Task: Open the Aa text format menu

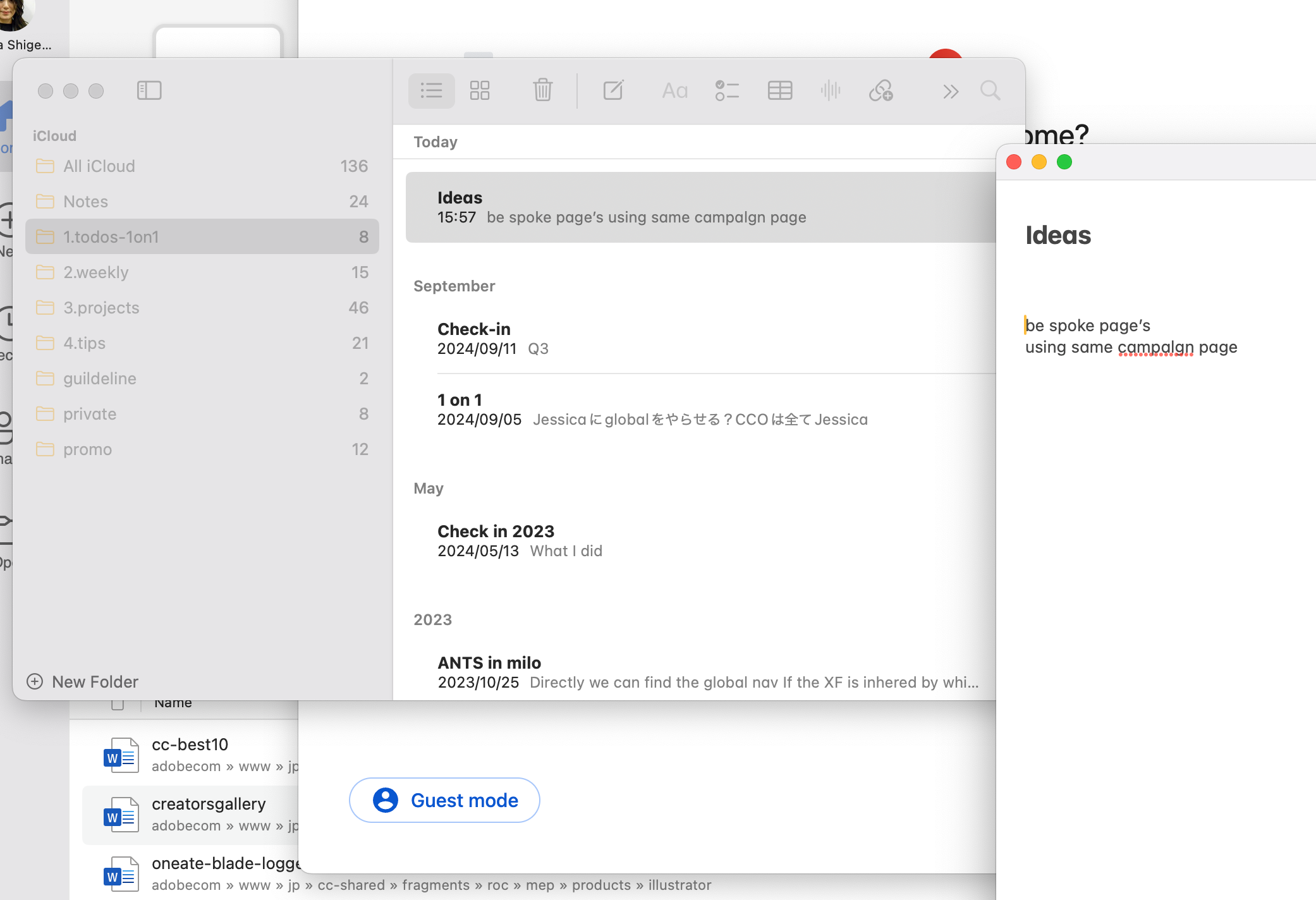Action: click(x=674, y=90)
